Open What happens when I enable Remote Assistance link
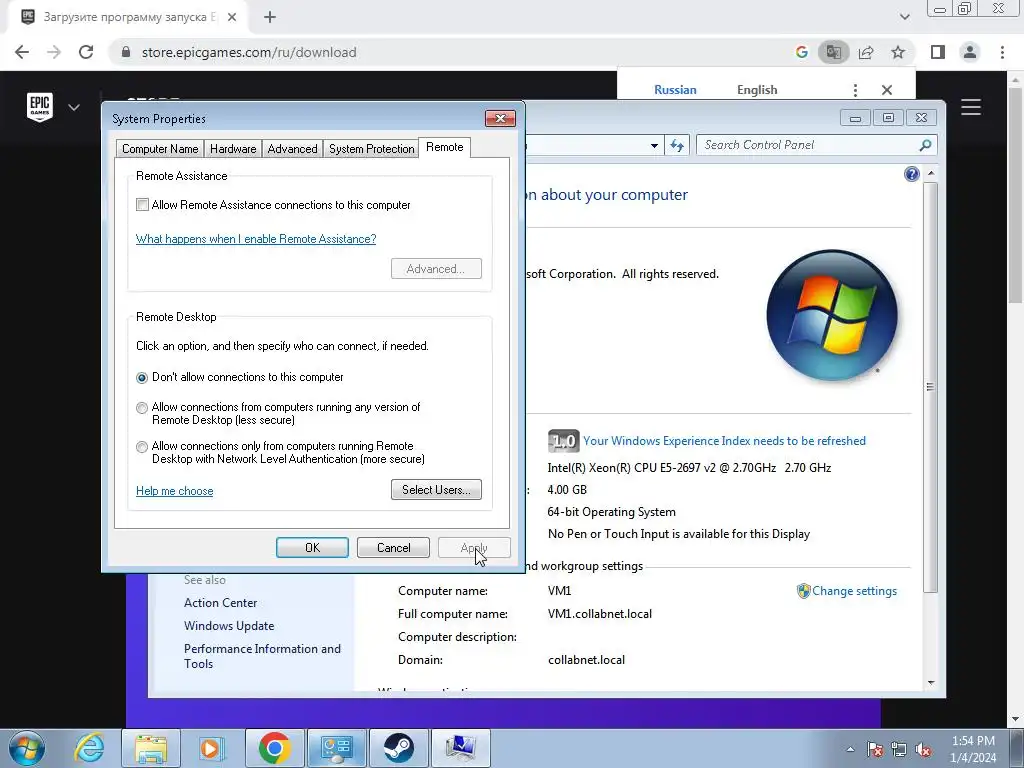 [256, 239]
